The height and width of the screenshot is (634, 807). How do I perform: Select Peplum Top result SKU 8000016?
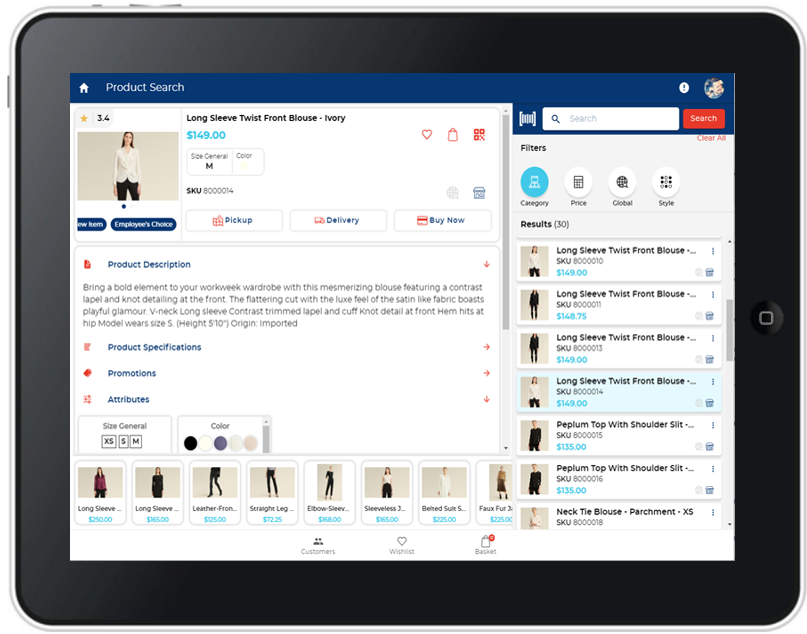tap(619, 480)
